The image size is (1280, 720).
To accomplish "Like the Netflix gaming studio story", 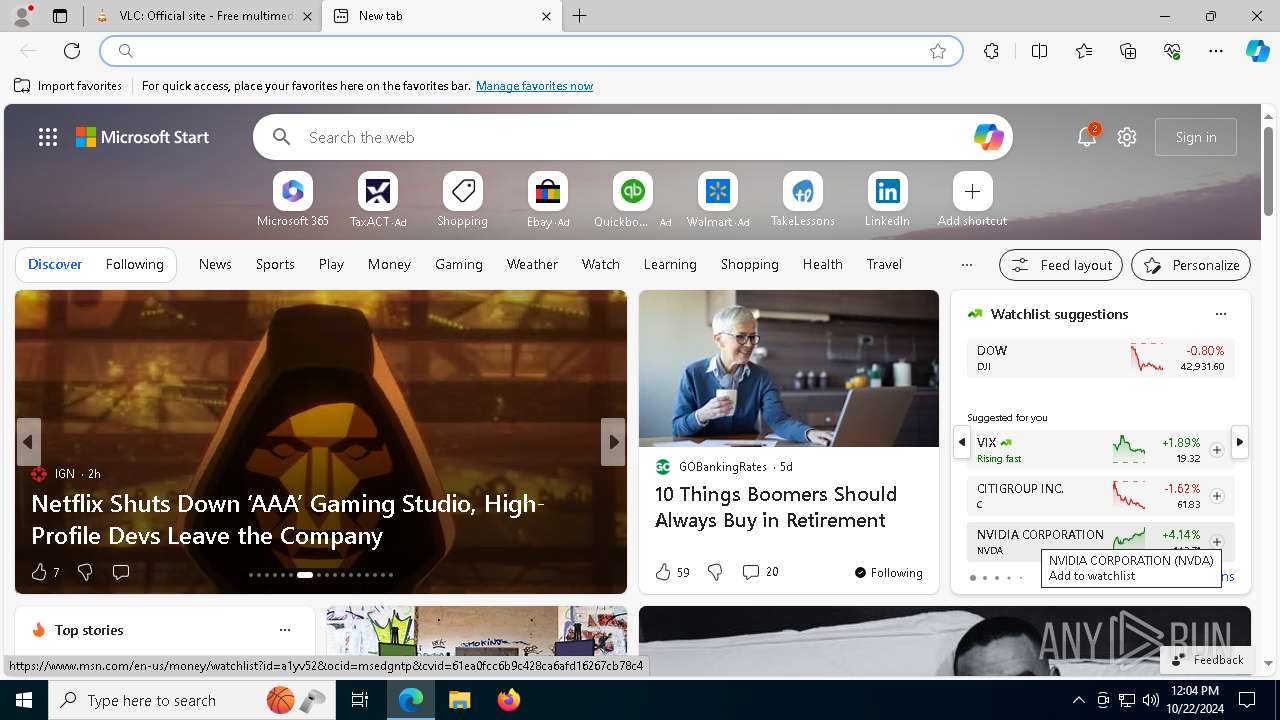I will 44,572.
